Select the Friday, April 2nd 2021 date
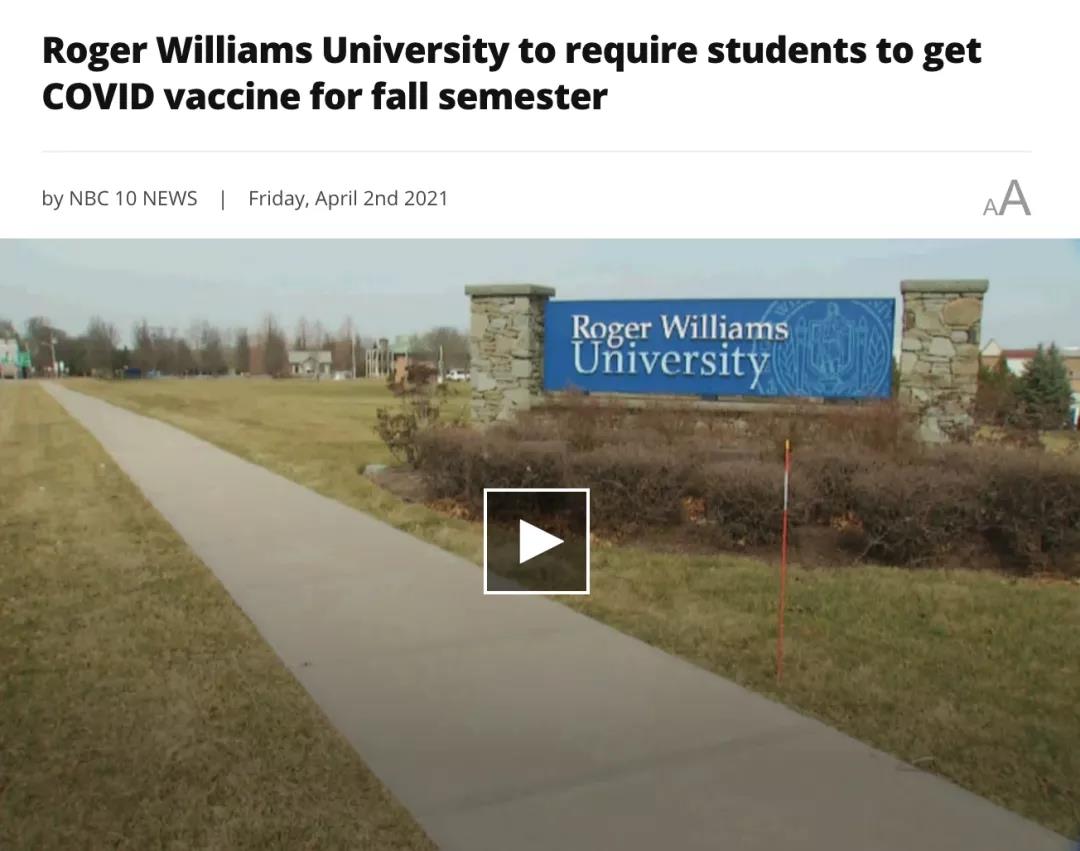Image resolution: width=1080 pixels, height=851 pixels. 348,198
